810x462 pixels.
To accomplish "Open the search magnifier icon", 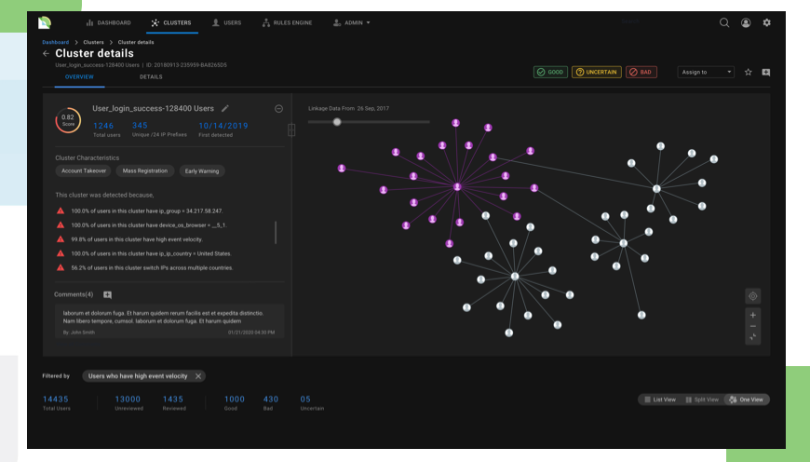I will pyautogui.click(x=724, y=23).
